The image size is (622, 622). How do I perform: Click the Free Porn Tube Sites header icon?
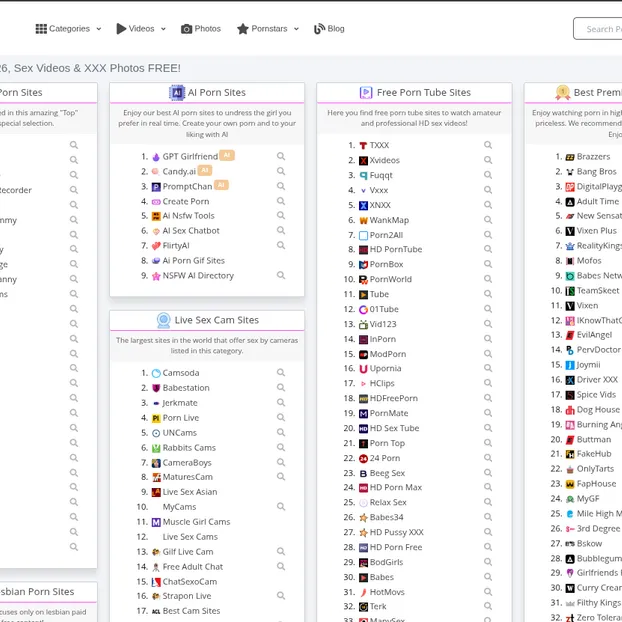[366, 92]
